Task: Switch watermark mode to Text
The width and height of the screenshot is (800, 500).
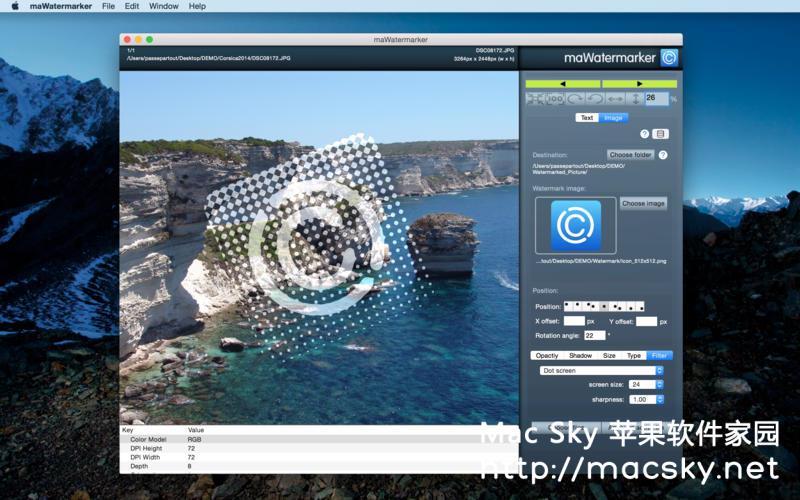Action: (587, 118)
